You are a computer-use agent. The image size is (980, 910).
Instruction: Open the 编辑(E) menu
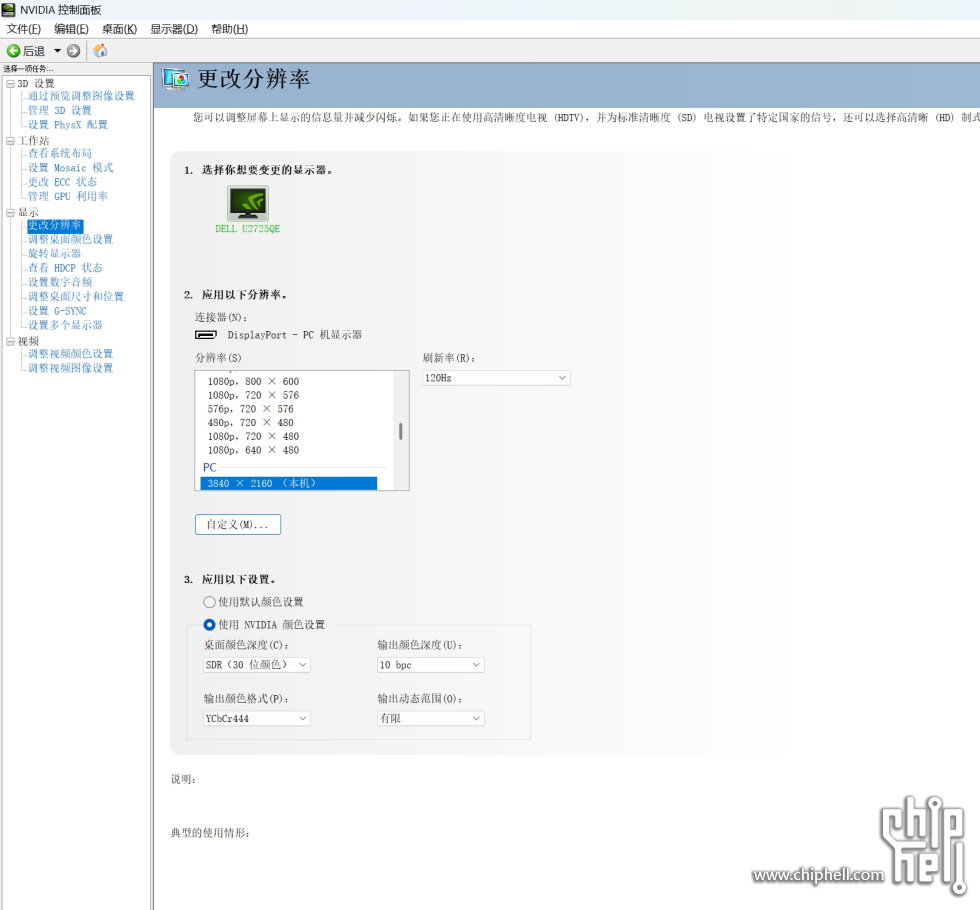pyautogui.click(x=71, y=29)
